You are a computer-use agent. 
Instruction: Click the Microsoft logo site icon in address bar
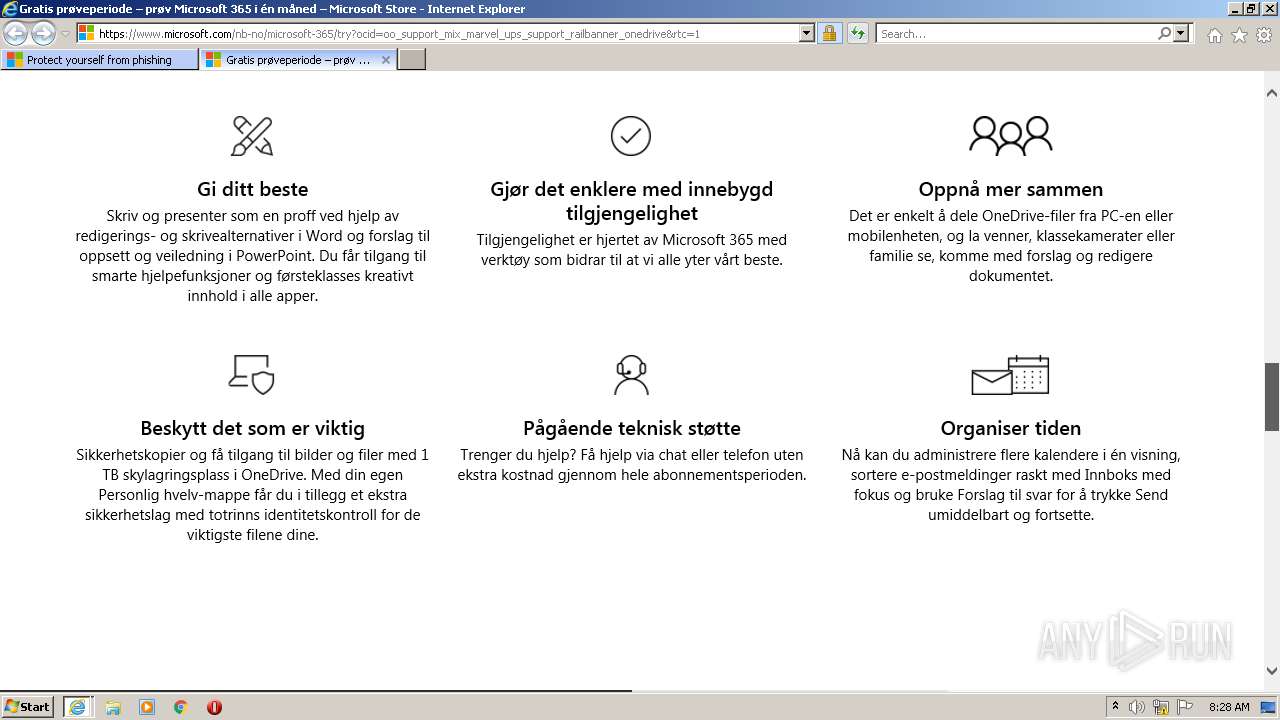pyautogui.click(x=86, y=34)
